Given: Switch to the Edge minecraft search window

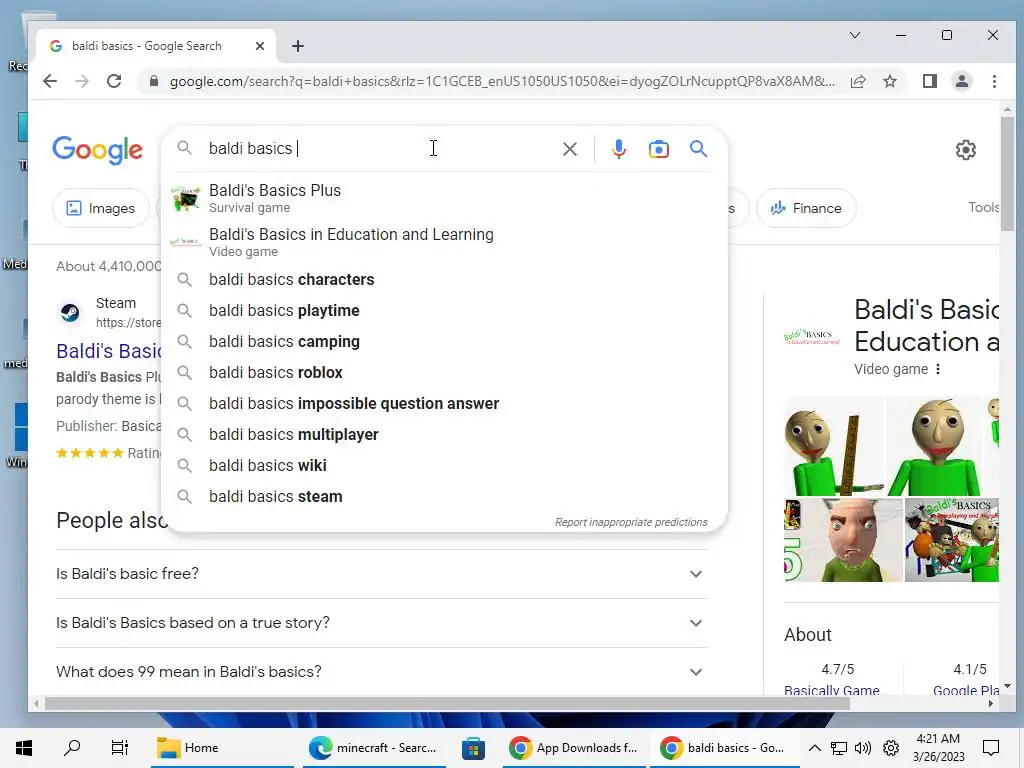Looking at the screenshot, I should [x=374, y=748].
